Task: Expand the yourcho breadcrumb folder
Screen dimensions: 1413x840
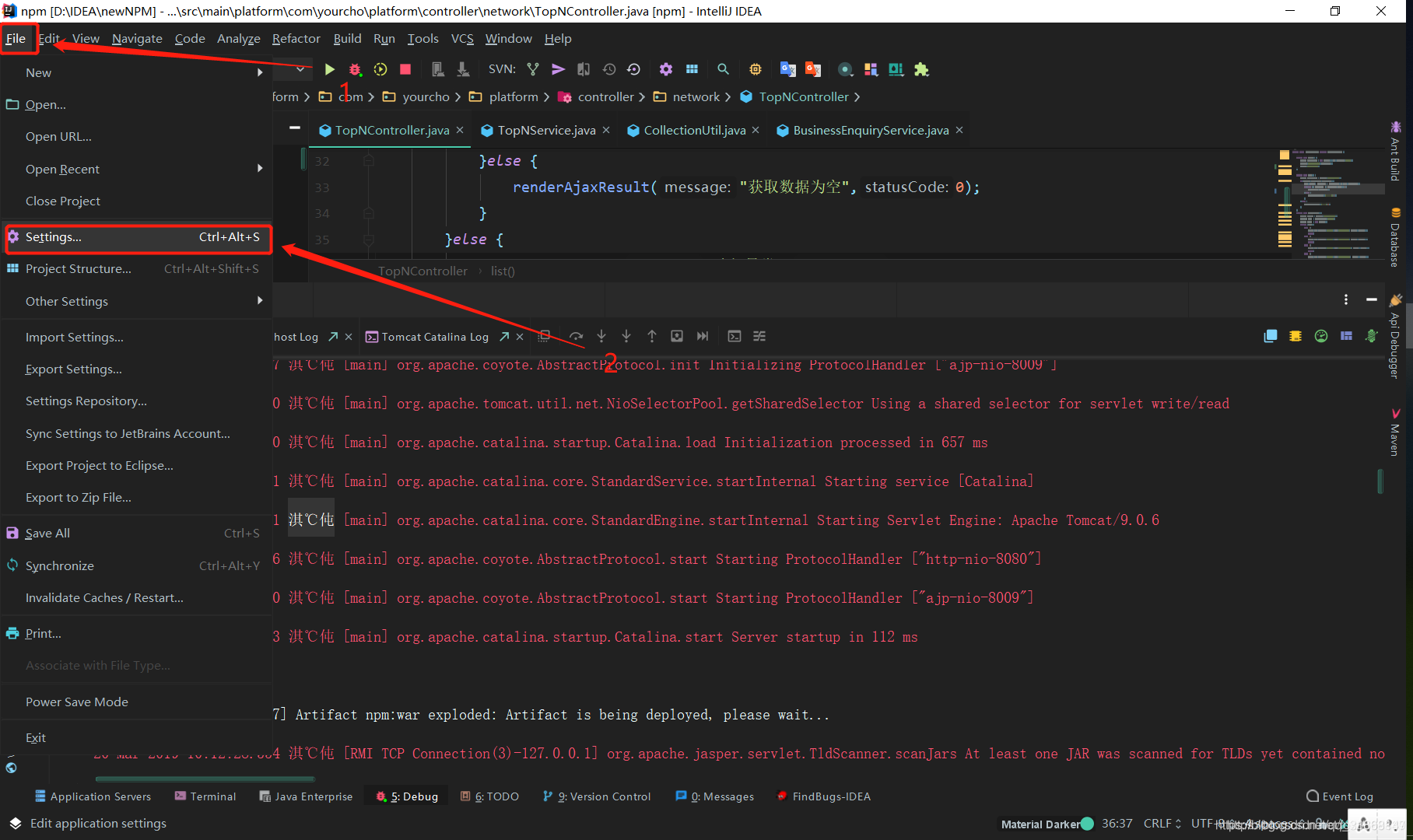Action: click(x=418, y=96)
